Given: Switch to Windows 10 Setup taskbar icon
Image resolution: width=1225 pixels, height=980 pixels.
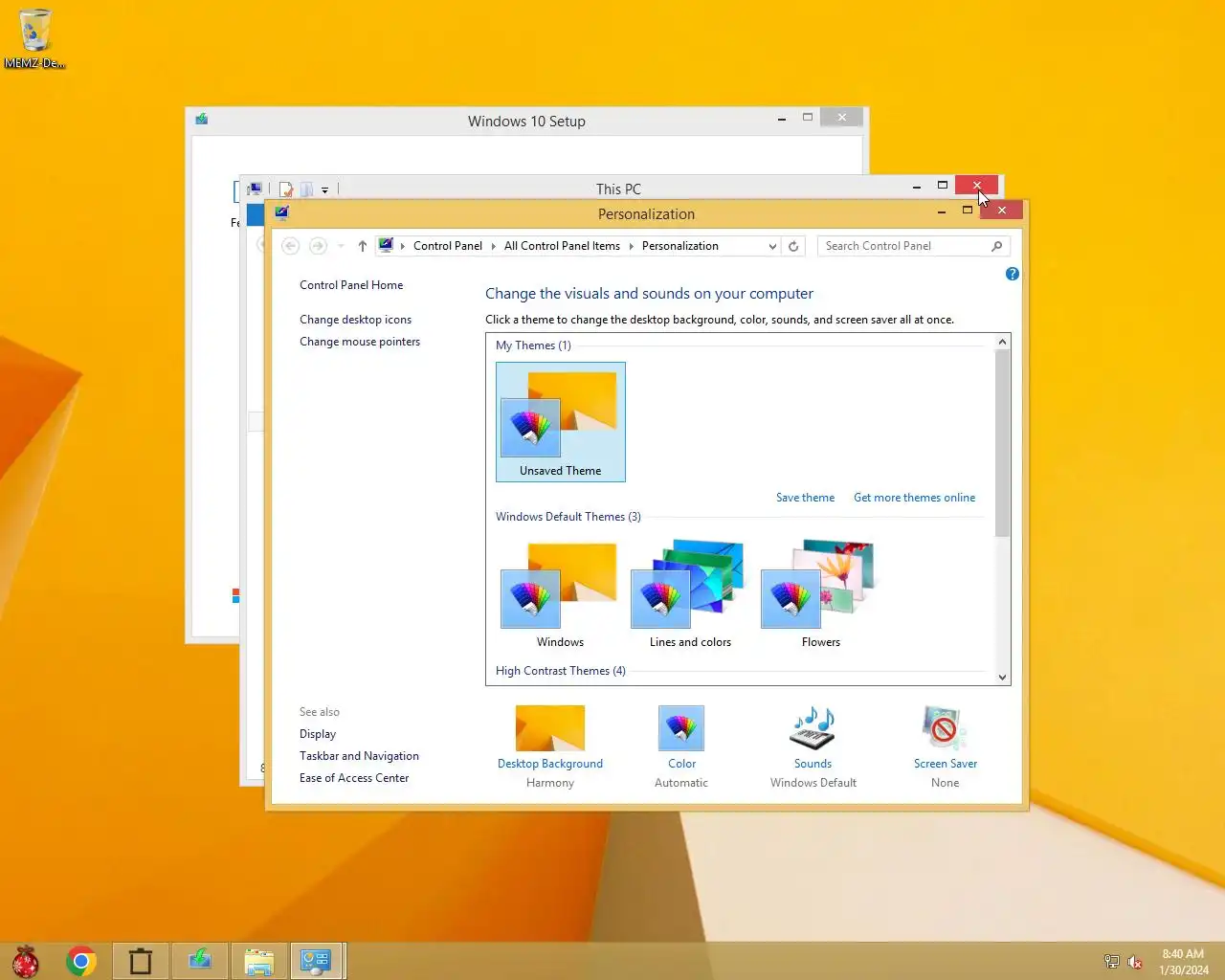Looking at the screenshot, I should (x=200, y=961).
